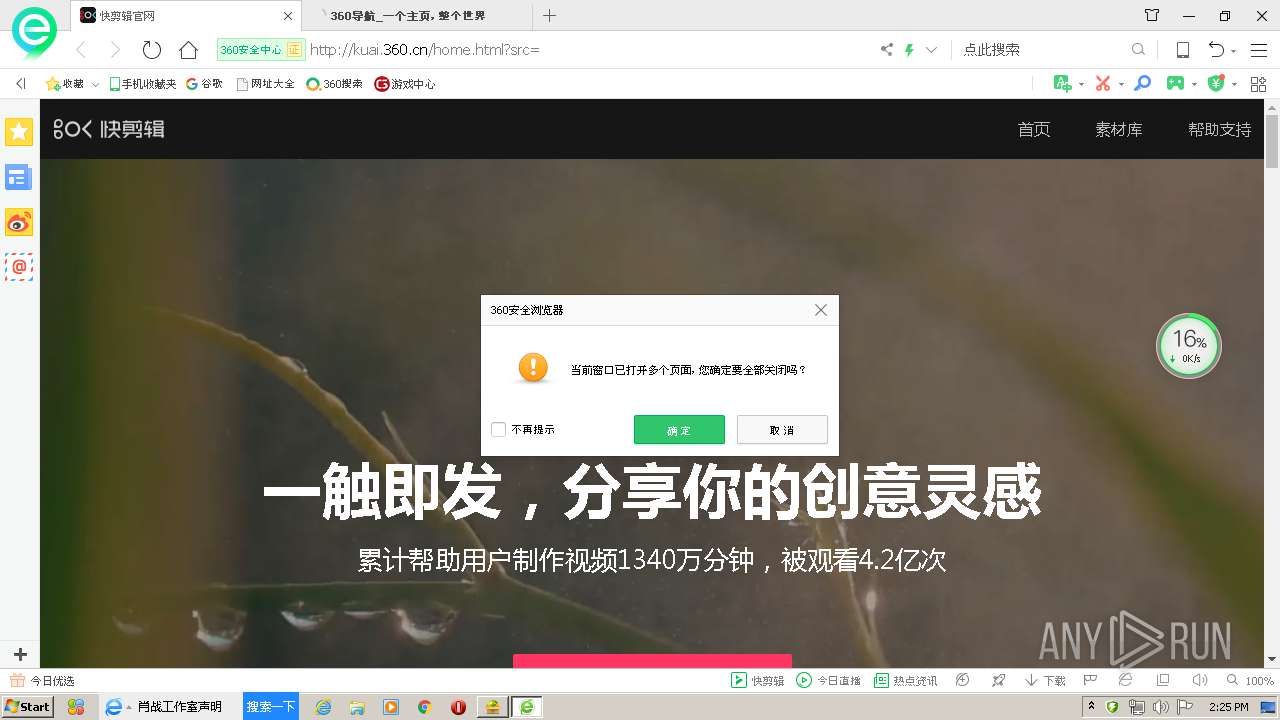Show hidden system tray icons
1280x720 pixels.
pyautogui.click(x=1091, y=706)
